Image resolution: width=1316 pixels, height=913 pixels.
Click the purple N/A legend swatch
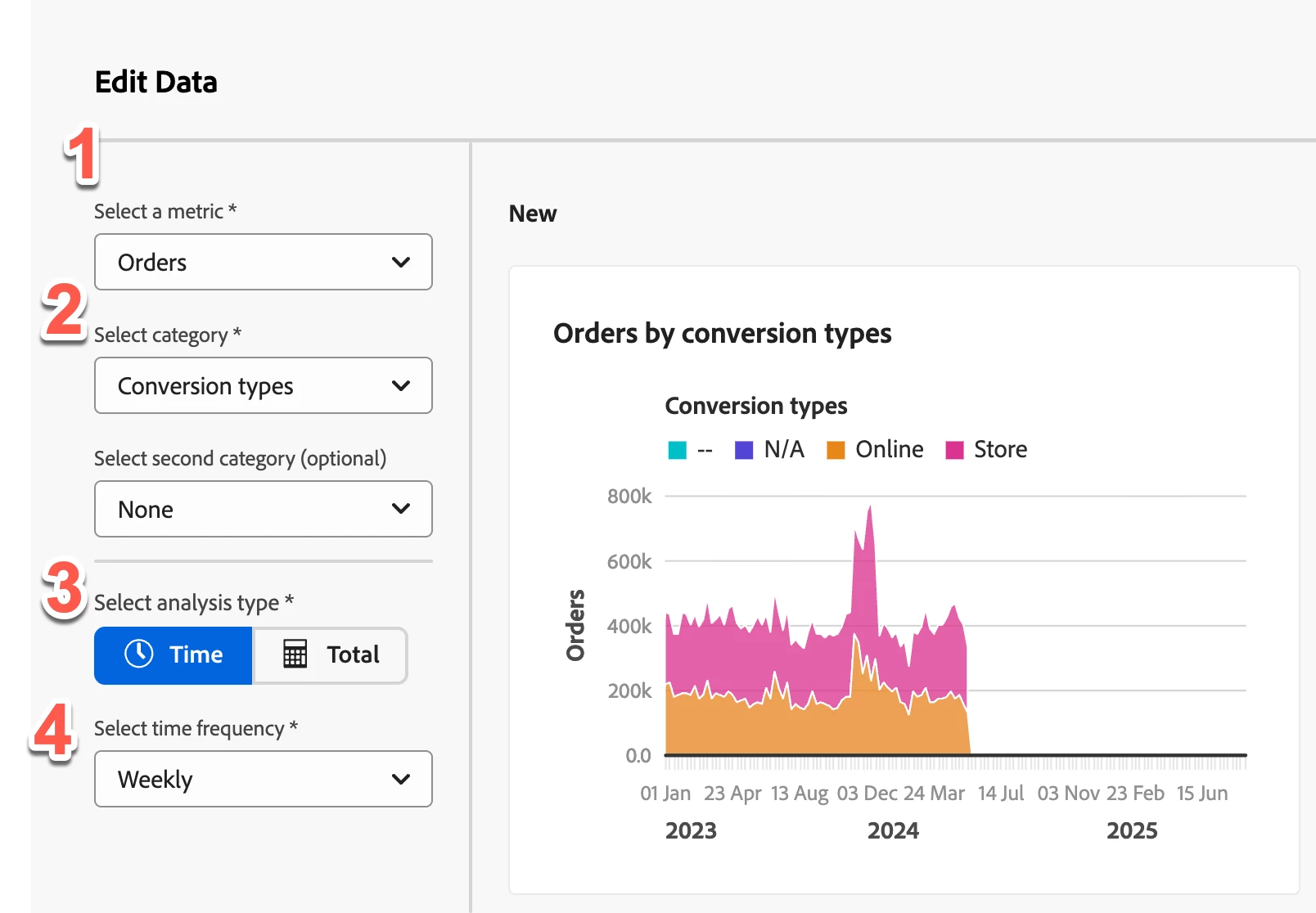coord(743,450)
